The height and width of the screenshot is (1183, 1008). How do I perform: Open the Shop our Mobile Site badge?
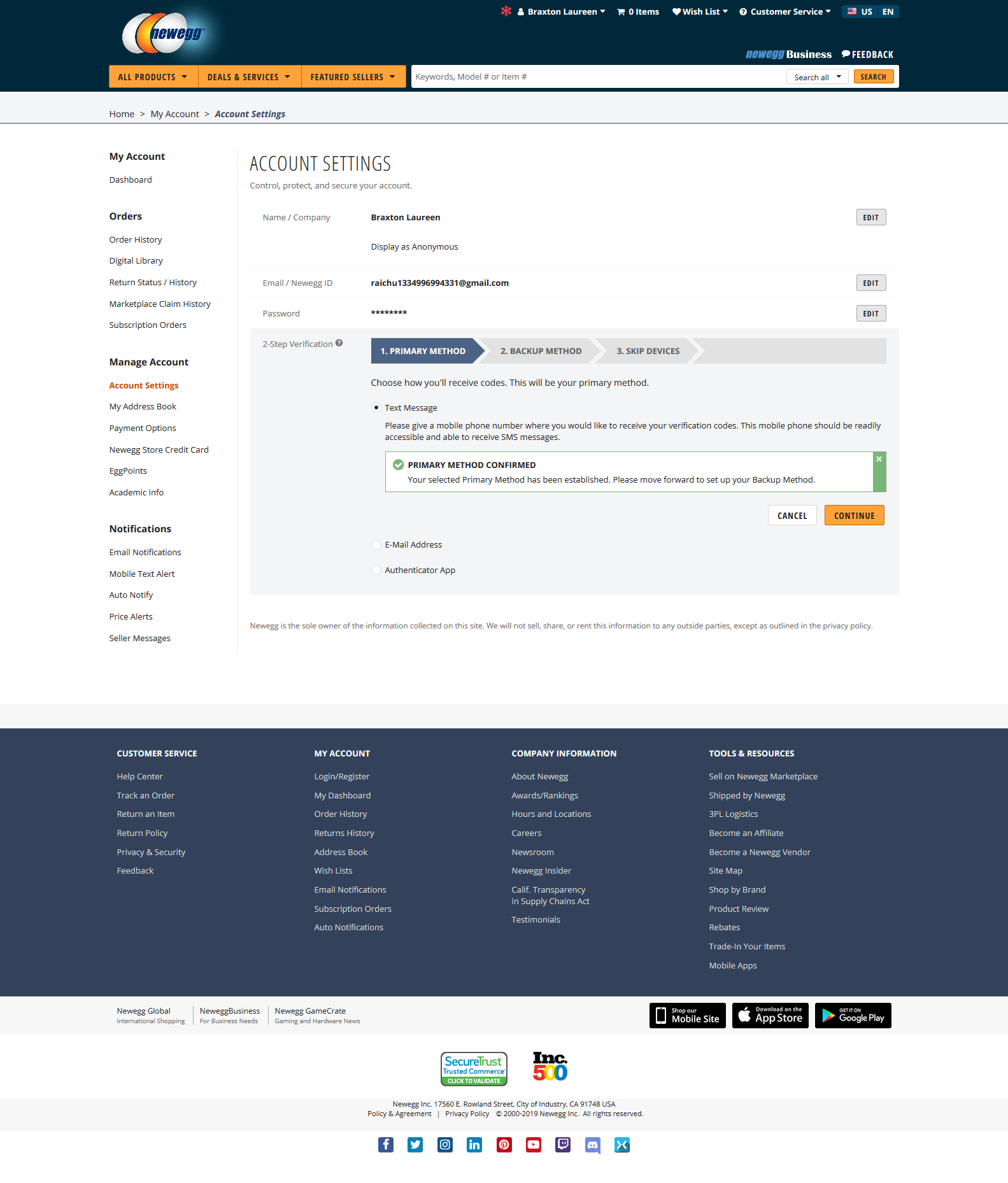pos(688,1016)
